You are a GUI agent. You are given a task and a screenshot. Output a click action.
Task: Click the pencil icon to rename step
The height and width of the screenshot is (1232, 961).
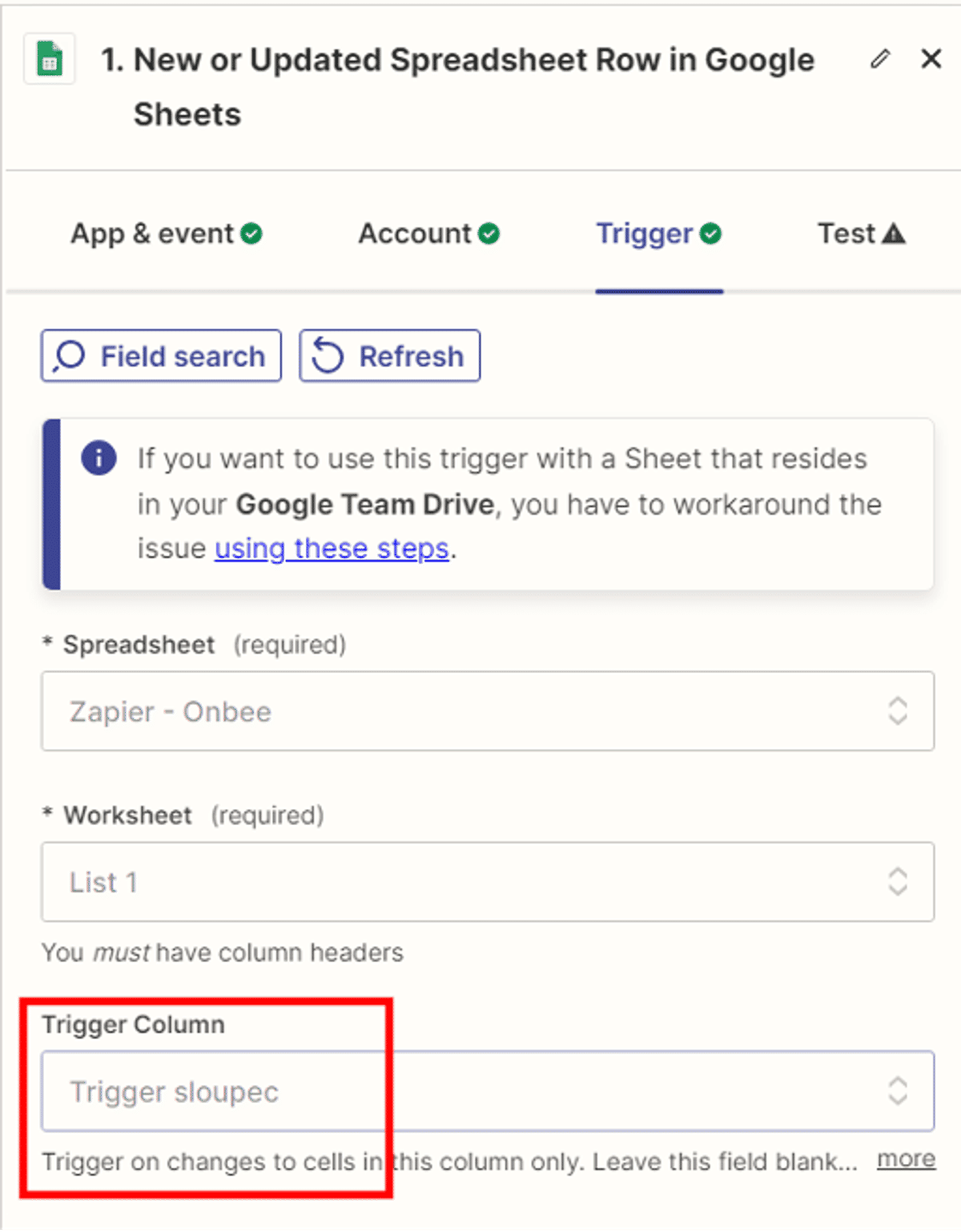880,58
